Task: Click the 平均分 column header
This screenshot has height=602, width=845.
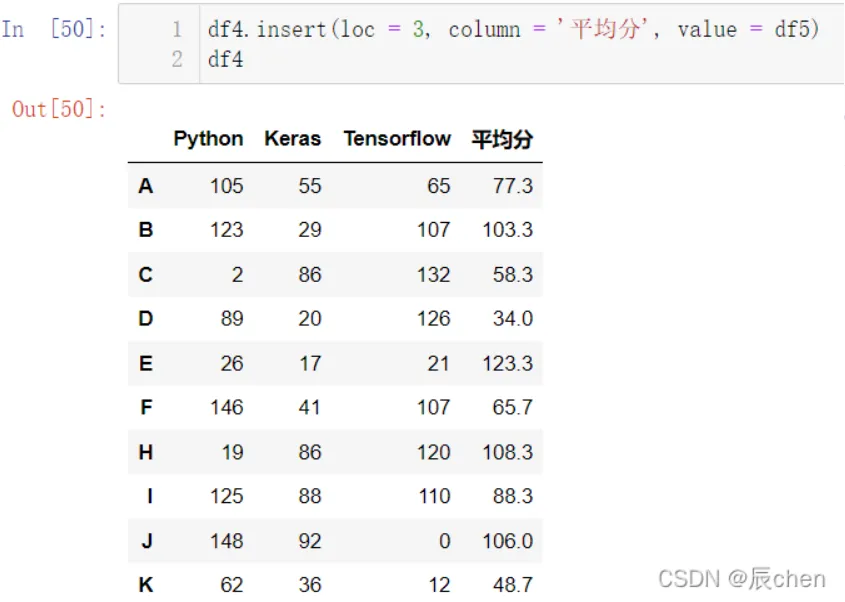Action: (x=502, y=140)
